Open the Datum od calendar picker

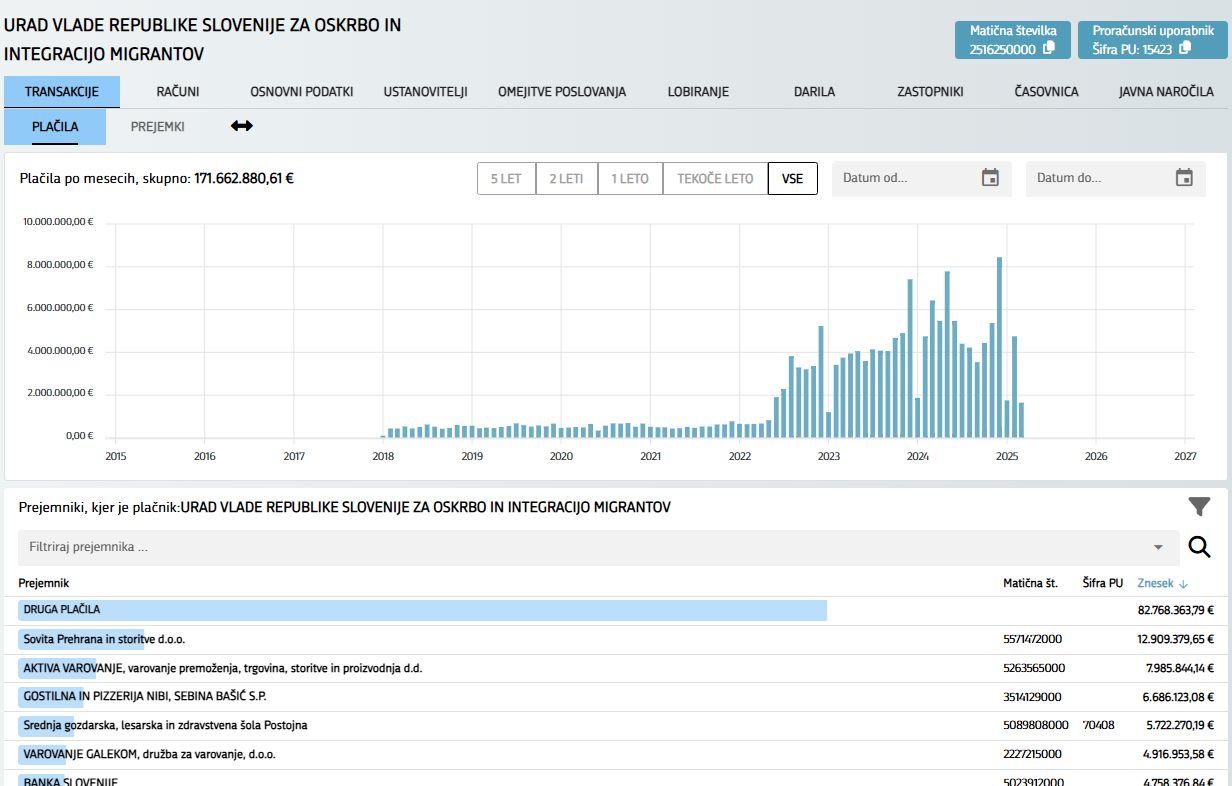990,178
